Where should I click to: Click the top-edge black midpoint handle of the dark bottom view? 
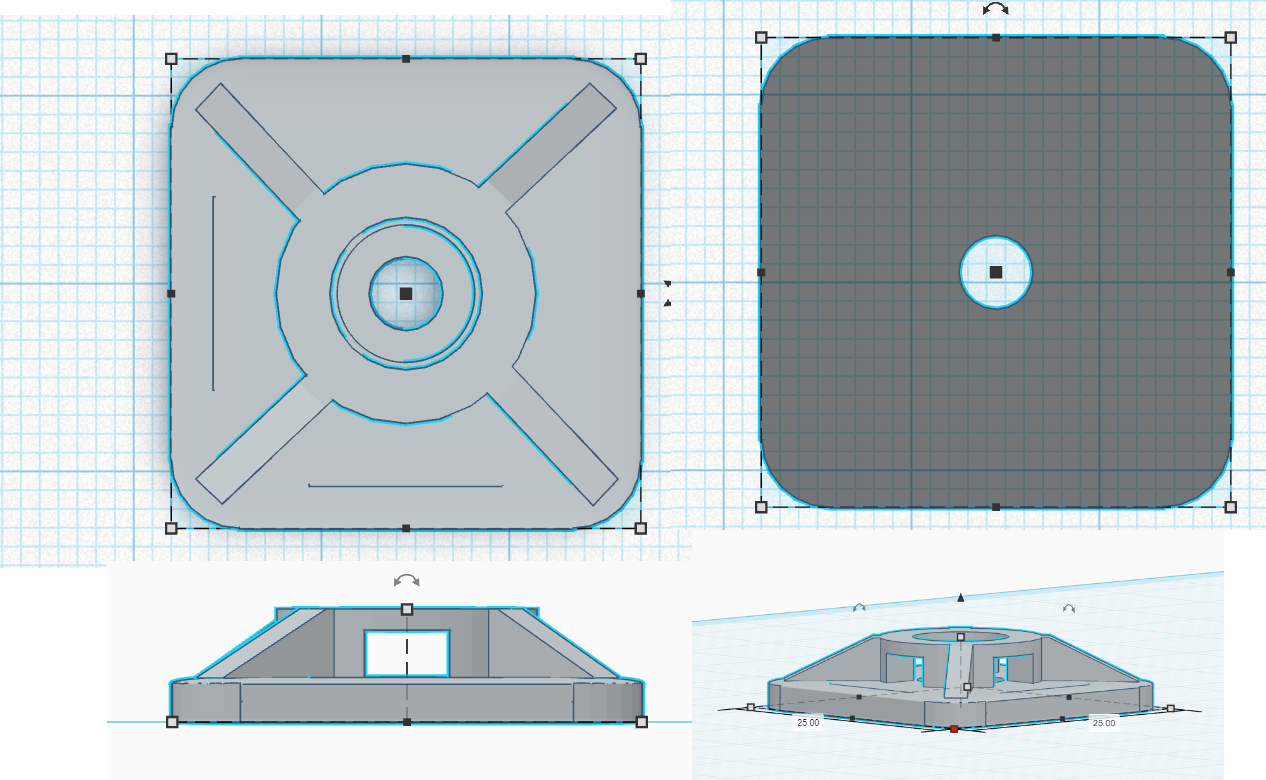tap(996, 37)
